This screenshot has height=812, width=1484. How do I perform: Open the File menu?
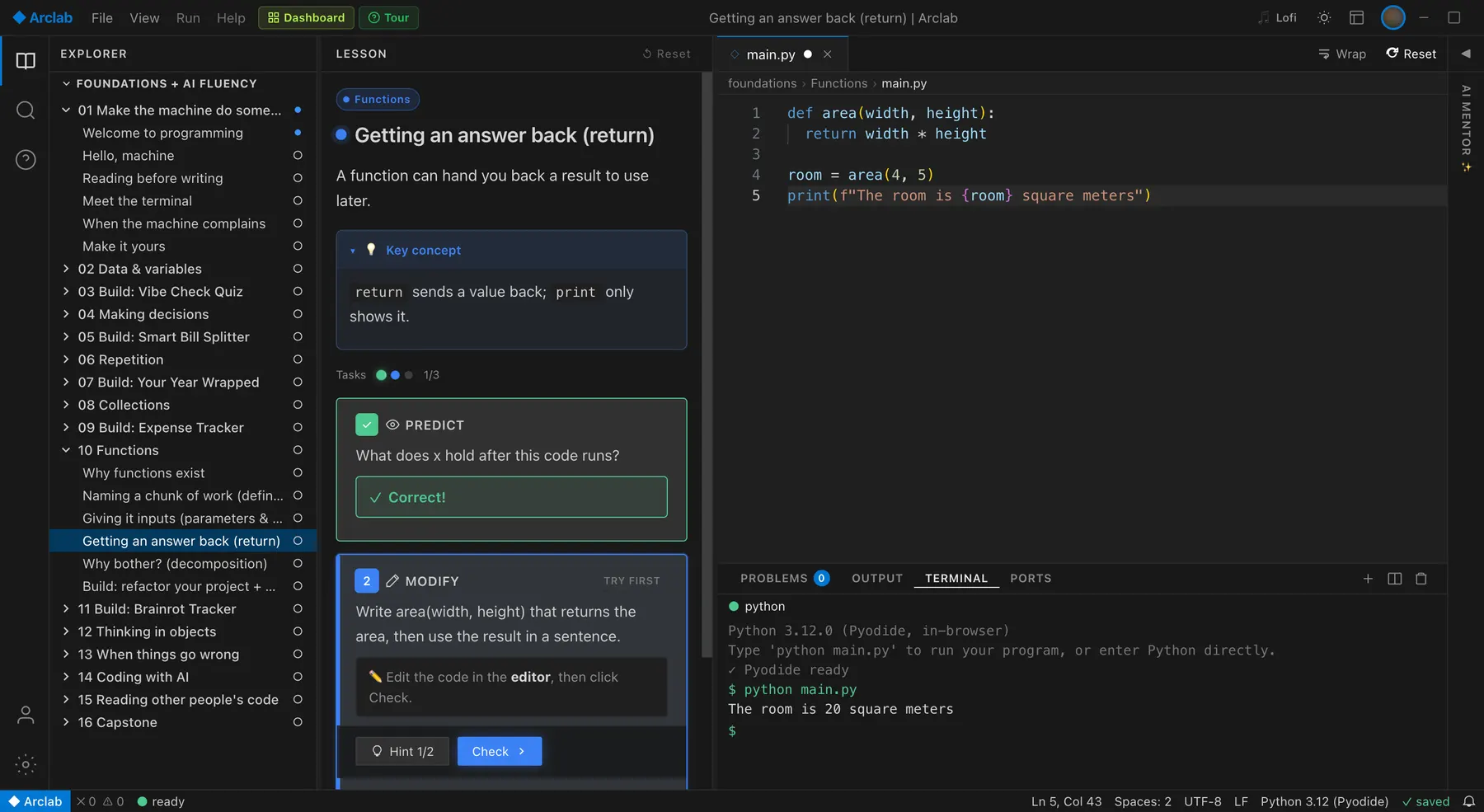(x=102, y=17)
